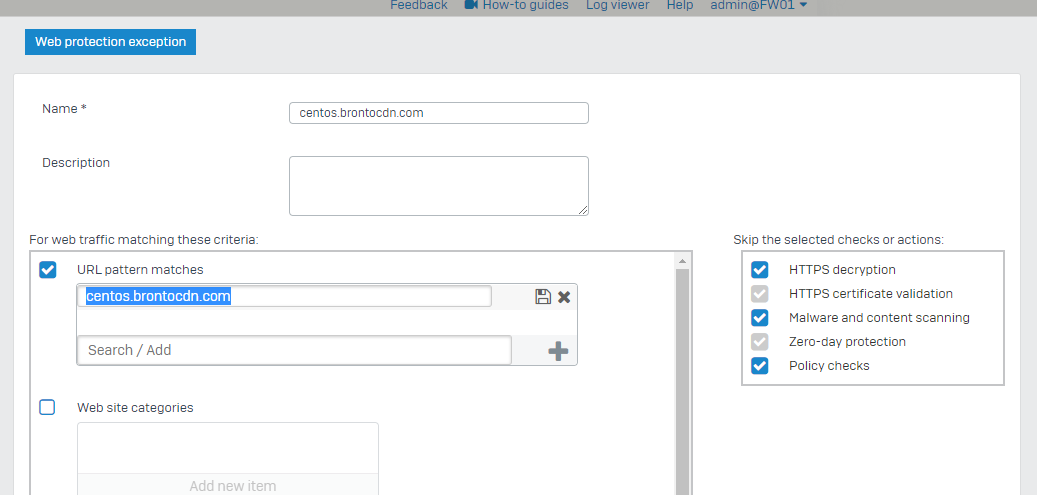The height and width of the screenshot is (495, 1037).
Task: Toggle HTTPS certificate validation checkbox
Action: pyautogui.click(x=760, y=293)
